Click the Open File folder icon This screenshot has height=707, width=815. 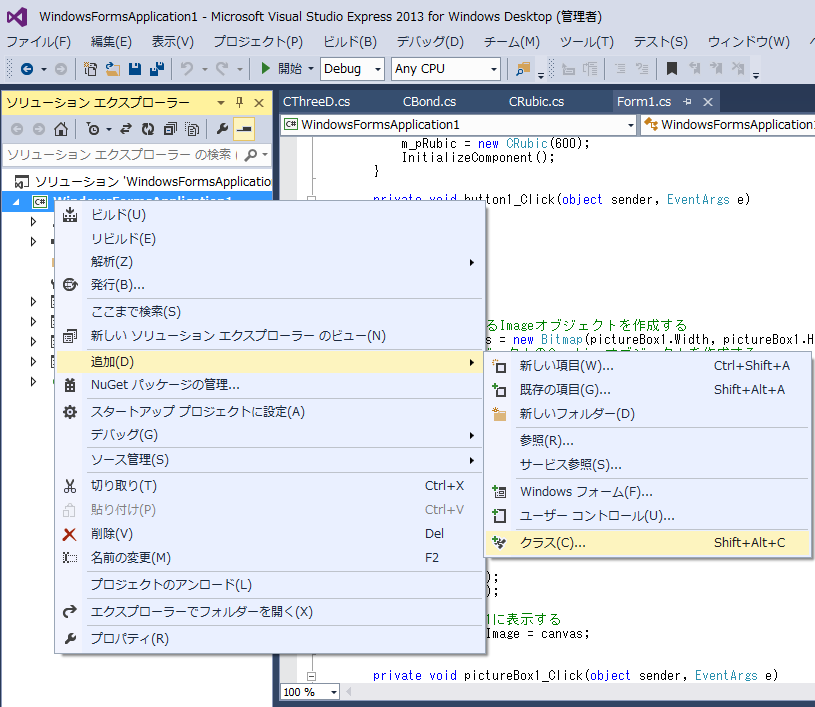point(113,69)
